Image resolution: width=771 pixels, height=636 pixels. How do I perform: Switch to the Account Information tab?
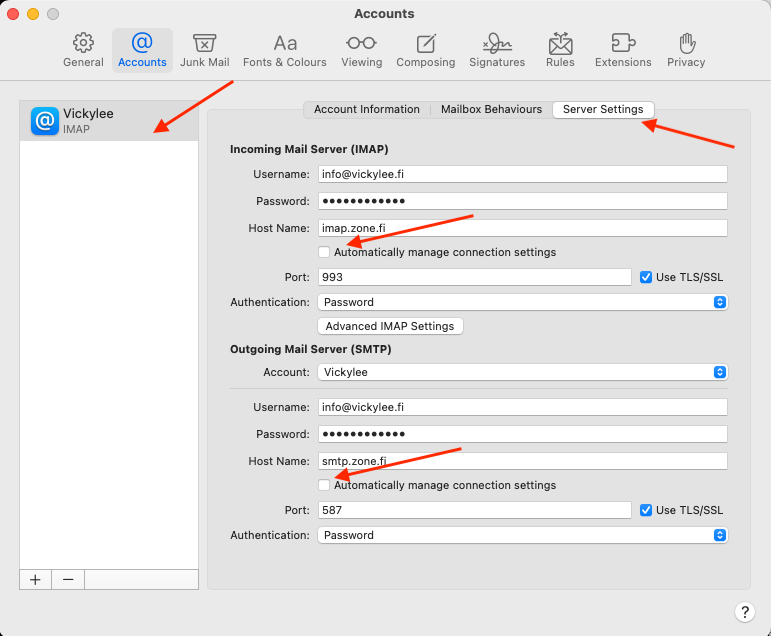[366, 110]
